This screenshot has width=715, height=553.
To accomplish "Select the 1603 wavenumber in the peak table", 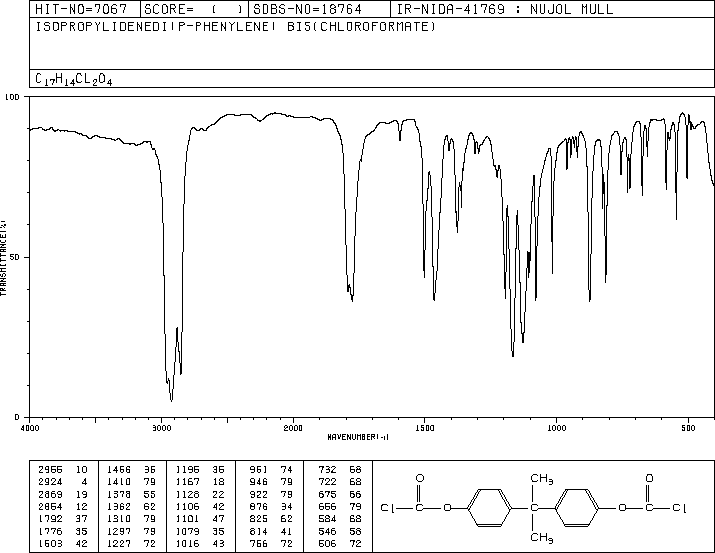I will pyautogui.click(x=50, y=543).
